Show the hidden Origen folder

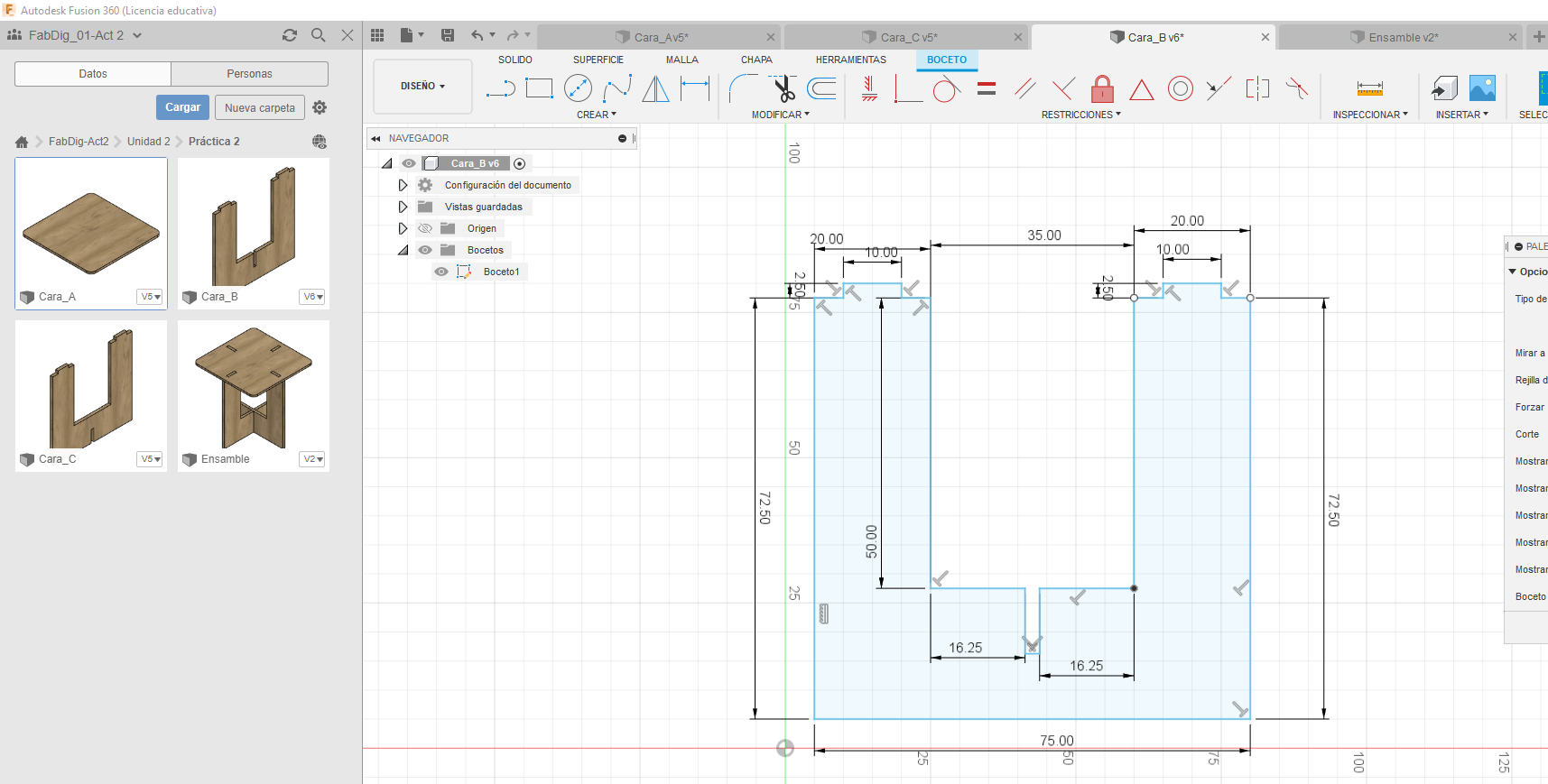pos(425,228)
